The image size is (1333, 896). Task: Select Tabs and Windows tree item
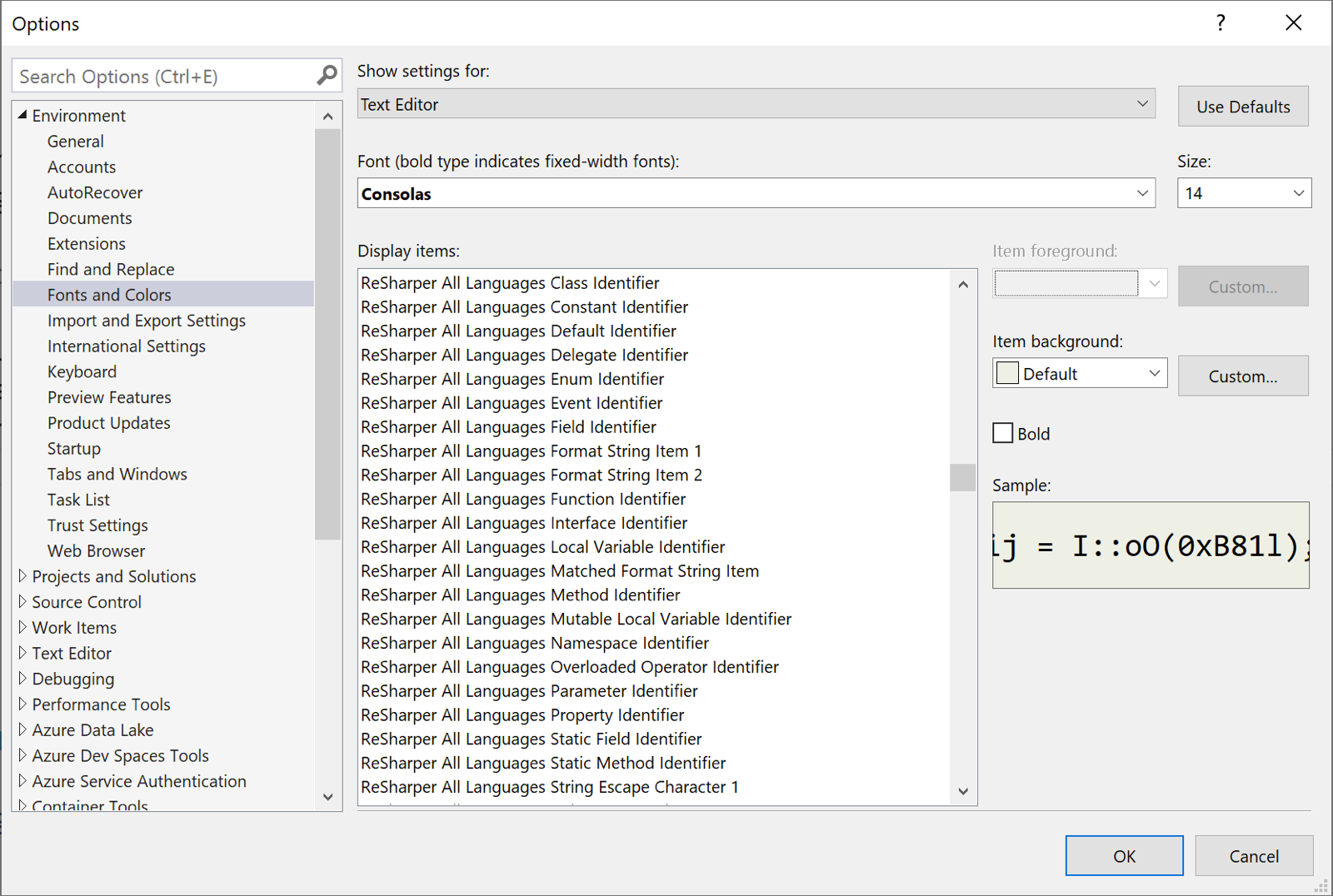click(117, 474)
